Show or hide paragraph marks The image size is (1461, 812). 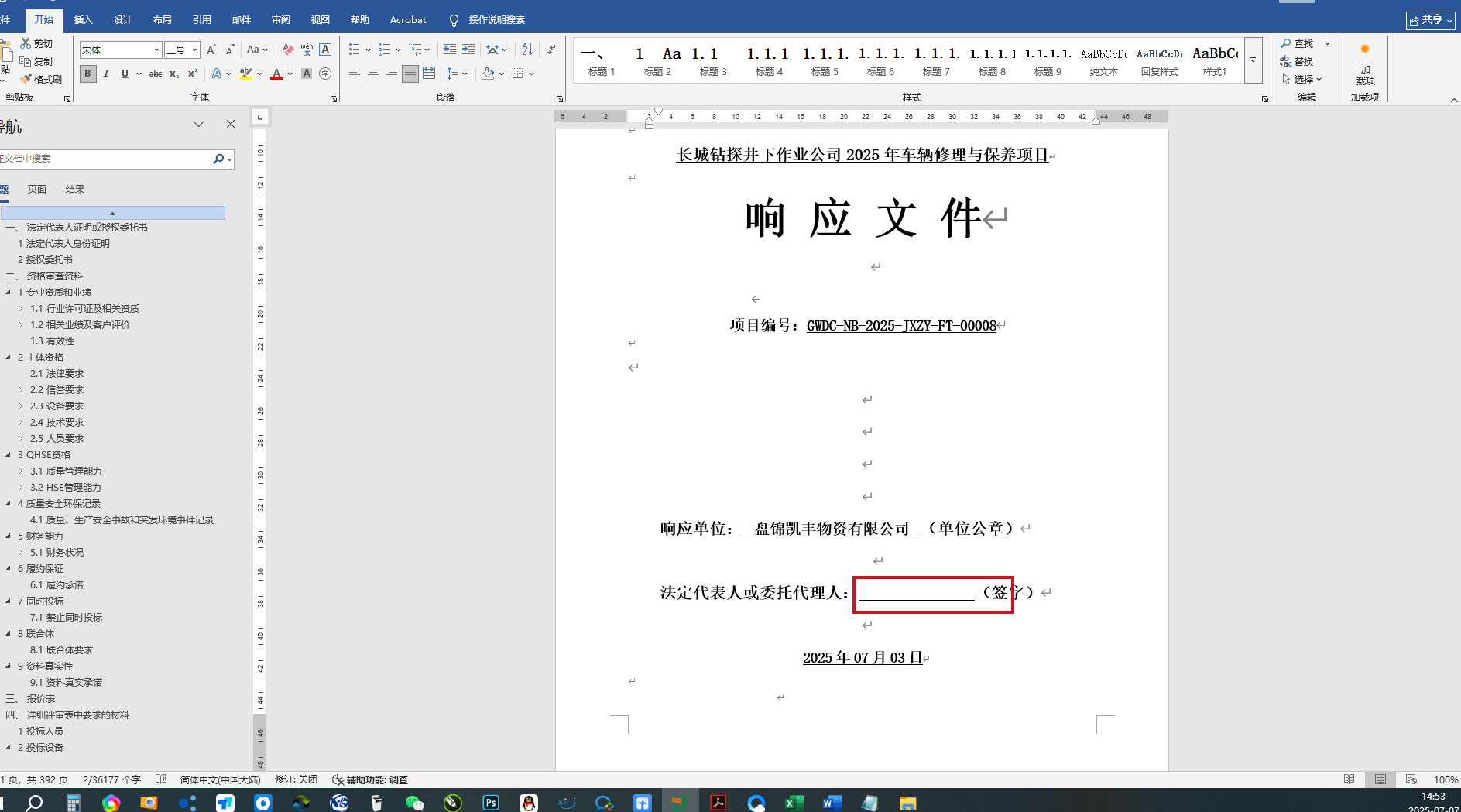tap(551, 50)
